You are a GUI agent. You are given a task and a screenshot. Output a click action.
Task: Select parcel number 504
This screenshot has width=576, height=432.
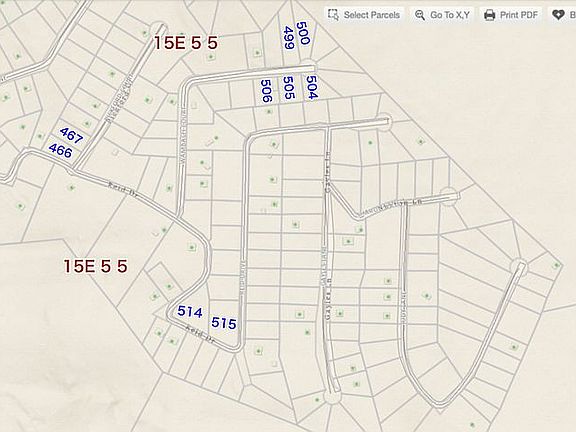312,87
